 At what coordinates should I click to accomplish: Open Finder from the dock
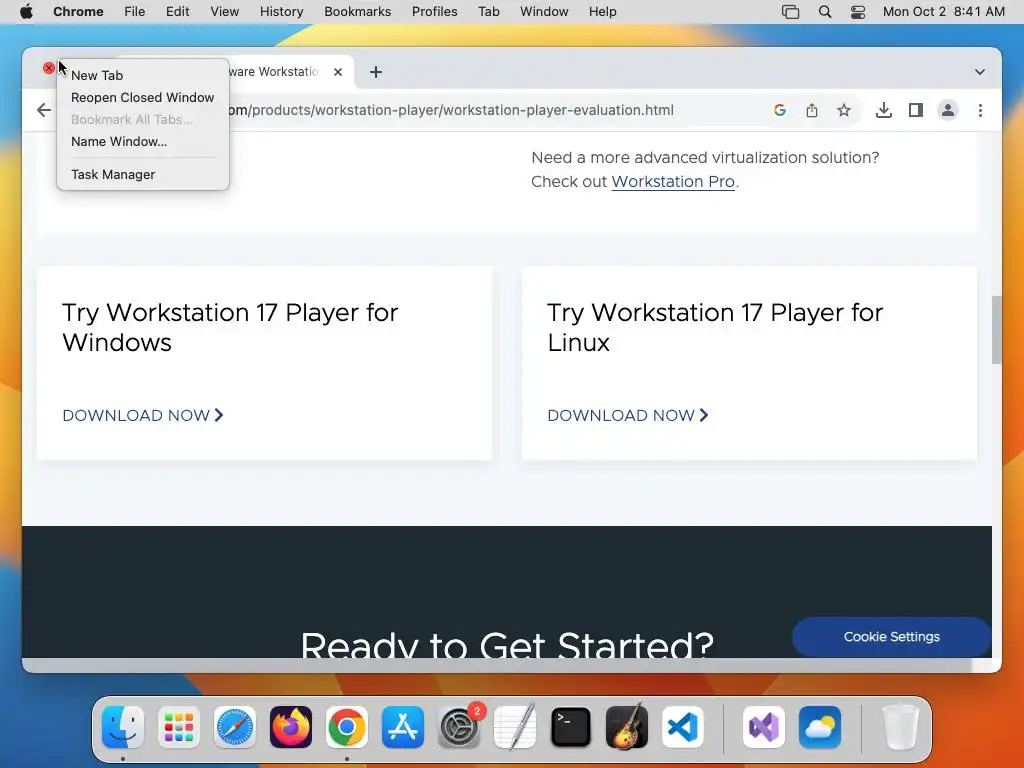[x=123, y=727]
